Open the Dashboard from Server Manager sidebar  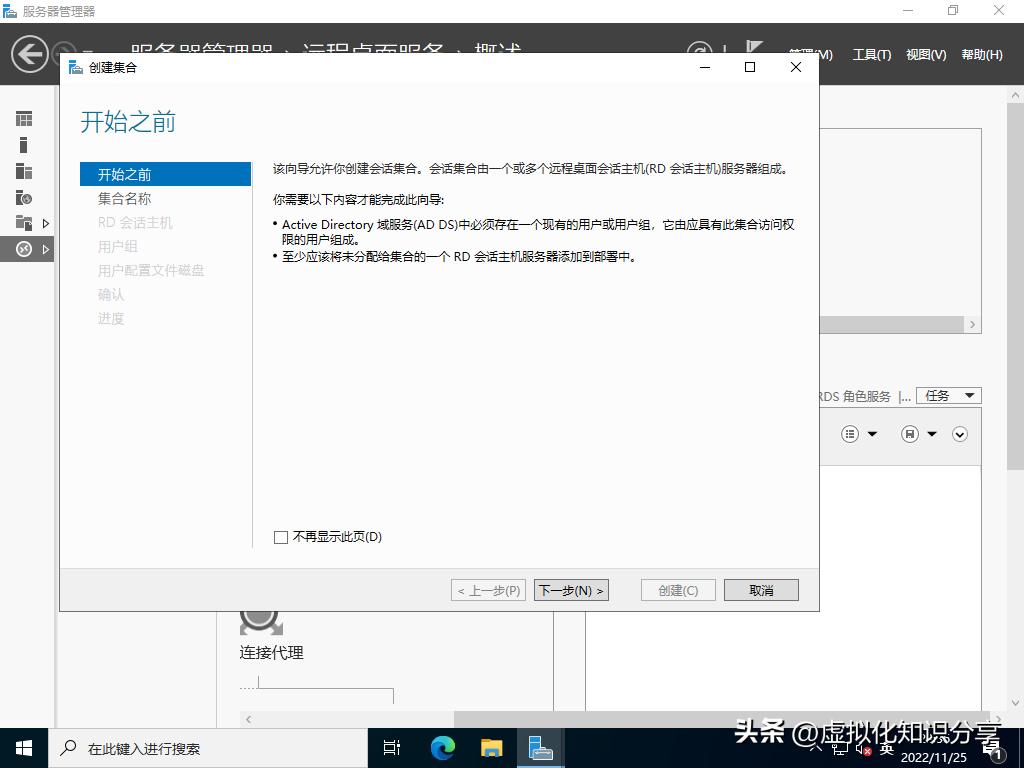click(23, 118)
